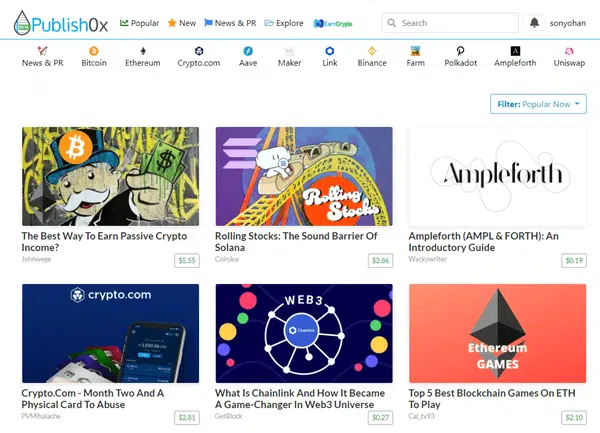Open the Explore menu item
The image size is (600, 433).
click(284, 23)
